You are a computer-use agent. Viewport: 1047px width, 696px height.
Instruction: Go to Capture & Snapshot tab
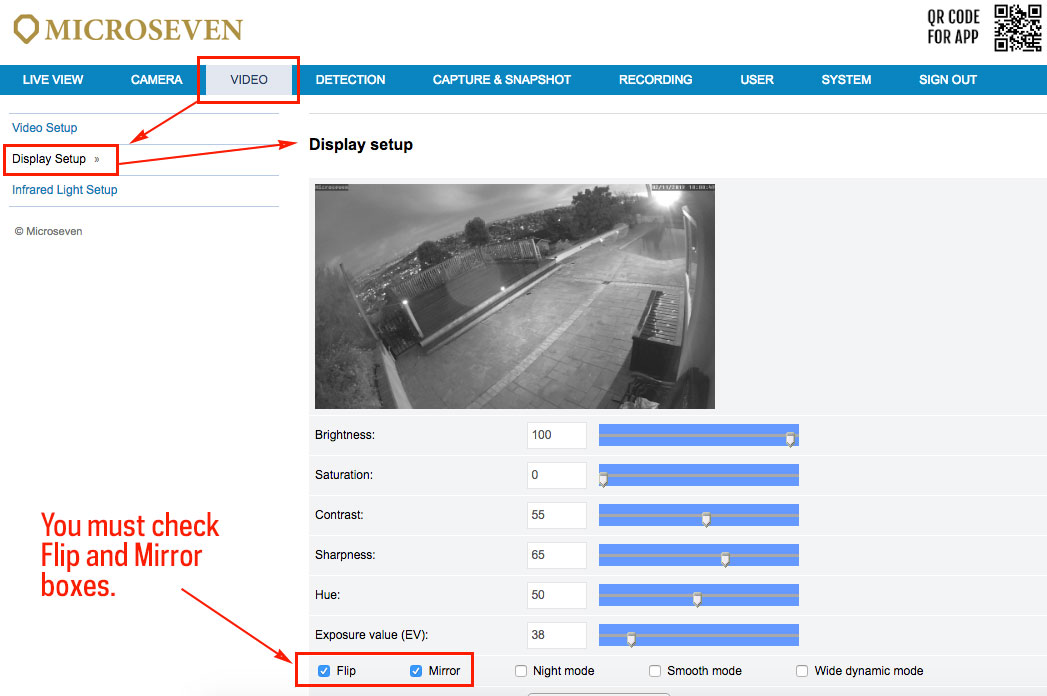coord(502,80)
